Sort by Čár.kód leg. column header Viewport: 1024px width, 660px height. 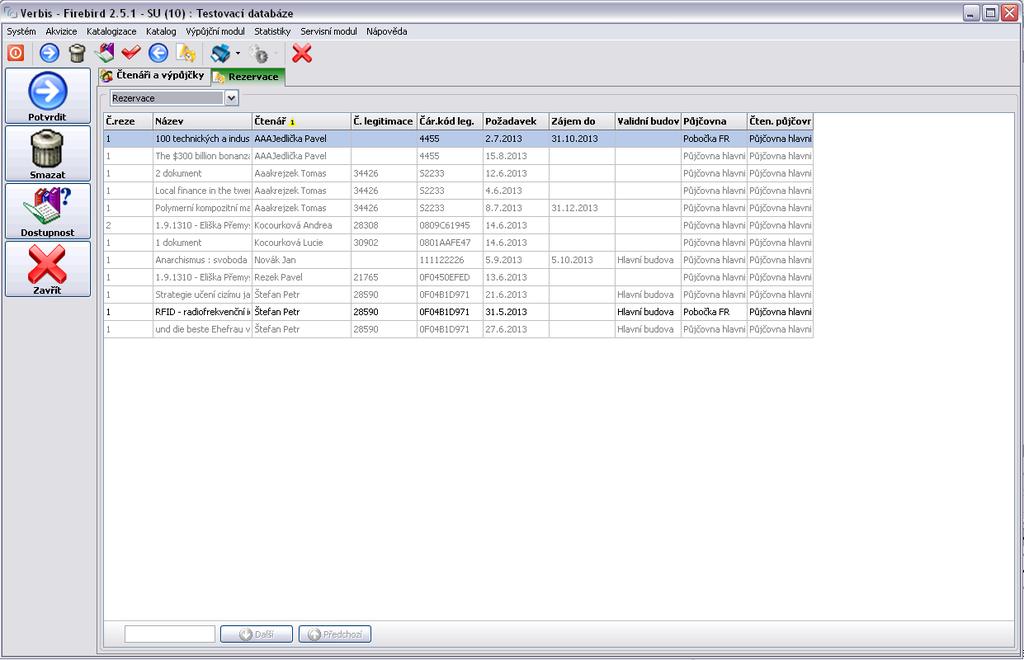450,121
